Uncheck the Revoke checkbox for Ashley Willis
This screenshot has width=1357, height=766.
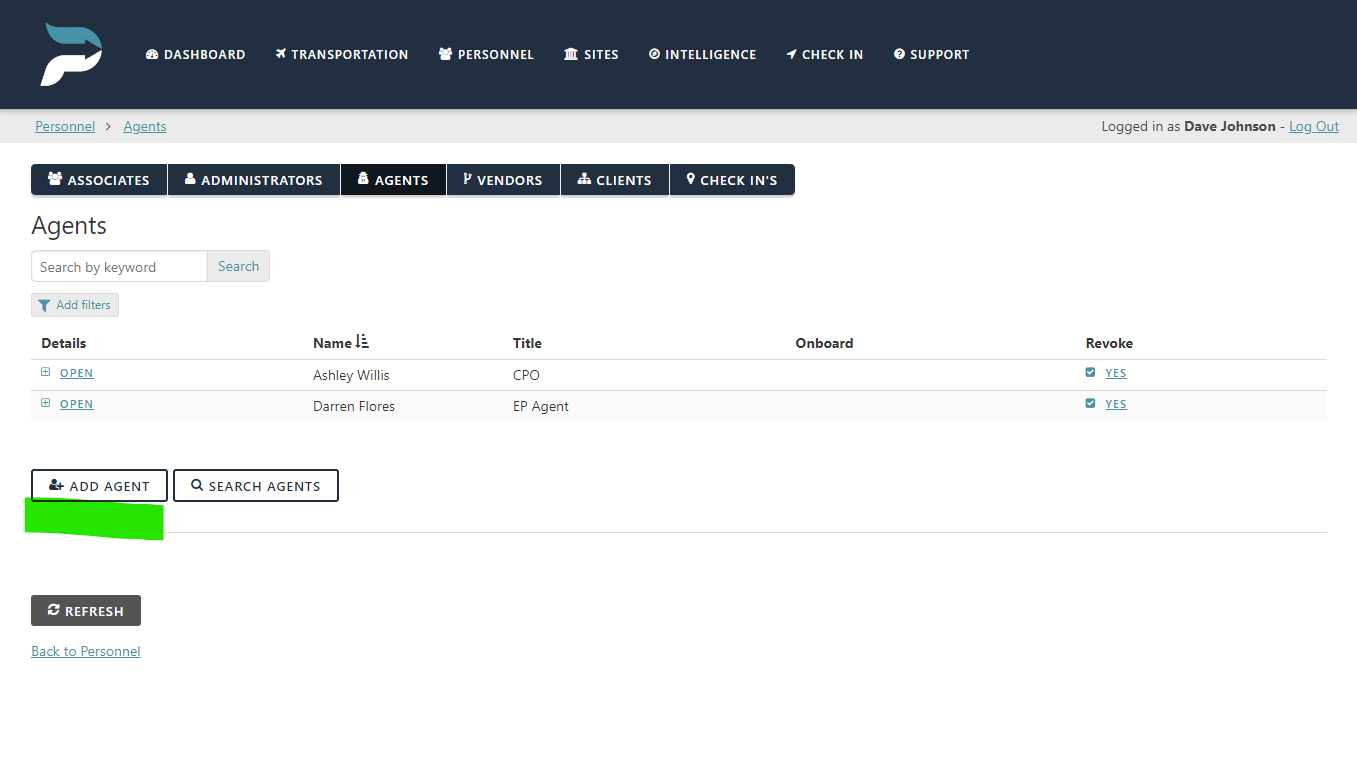(1089, 371)
